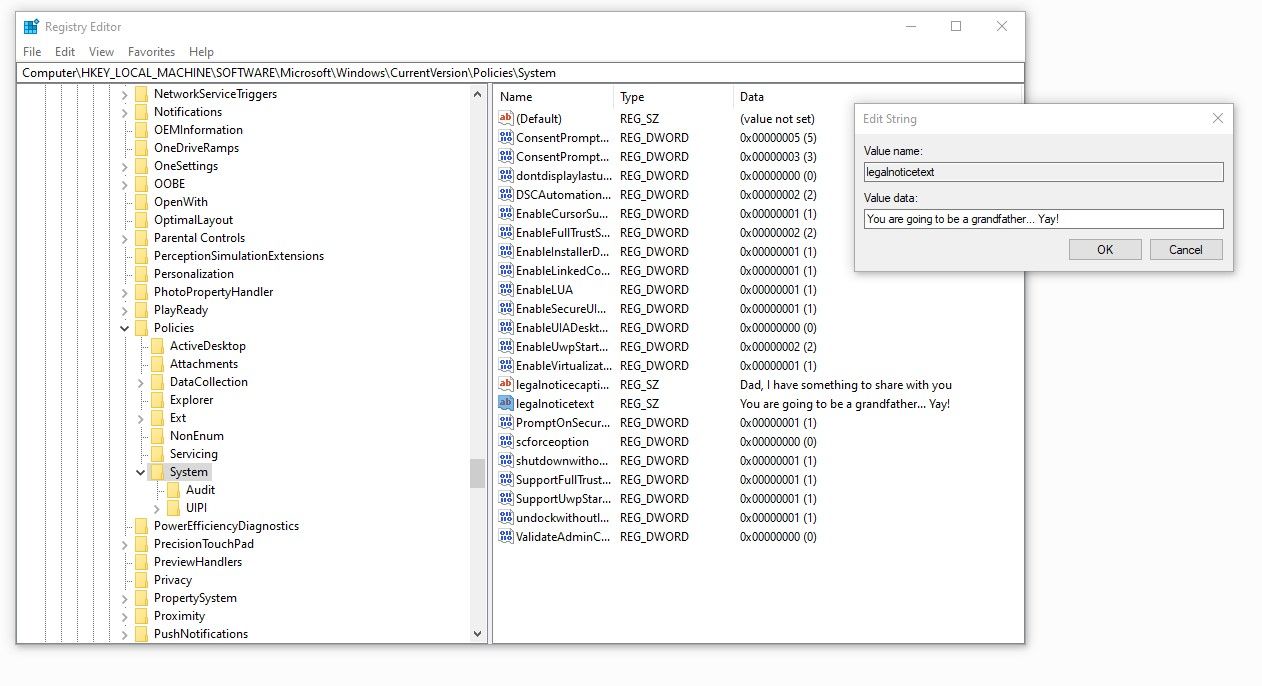Select the ActiveDesktop key
The image size is (1262, 686).
(x=207, y=346)
